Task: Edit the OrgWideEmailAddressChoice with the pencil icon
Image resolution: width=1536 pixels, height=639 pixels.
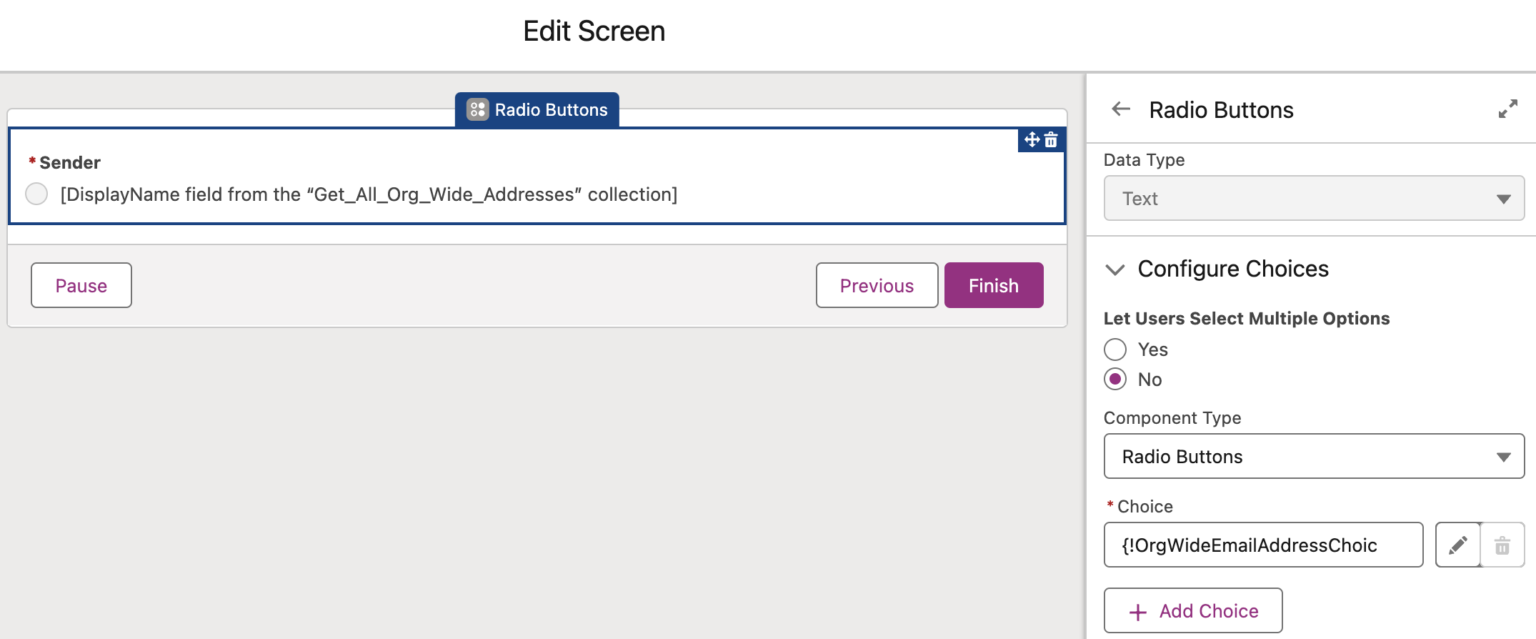Action: (1458, 545)
